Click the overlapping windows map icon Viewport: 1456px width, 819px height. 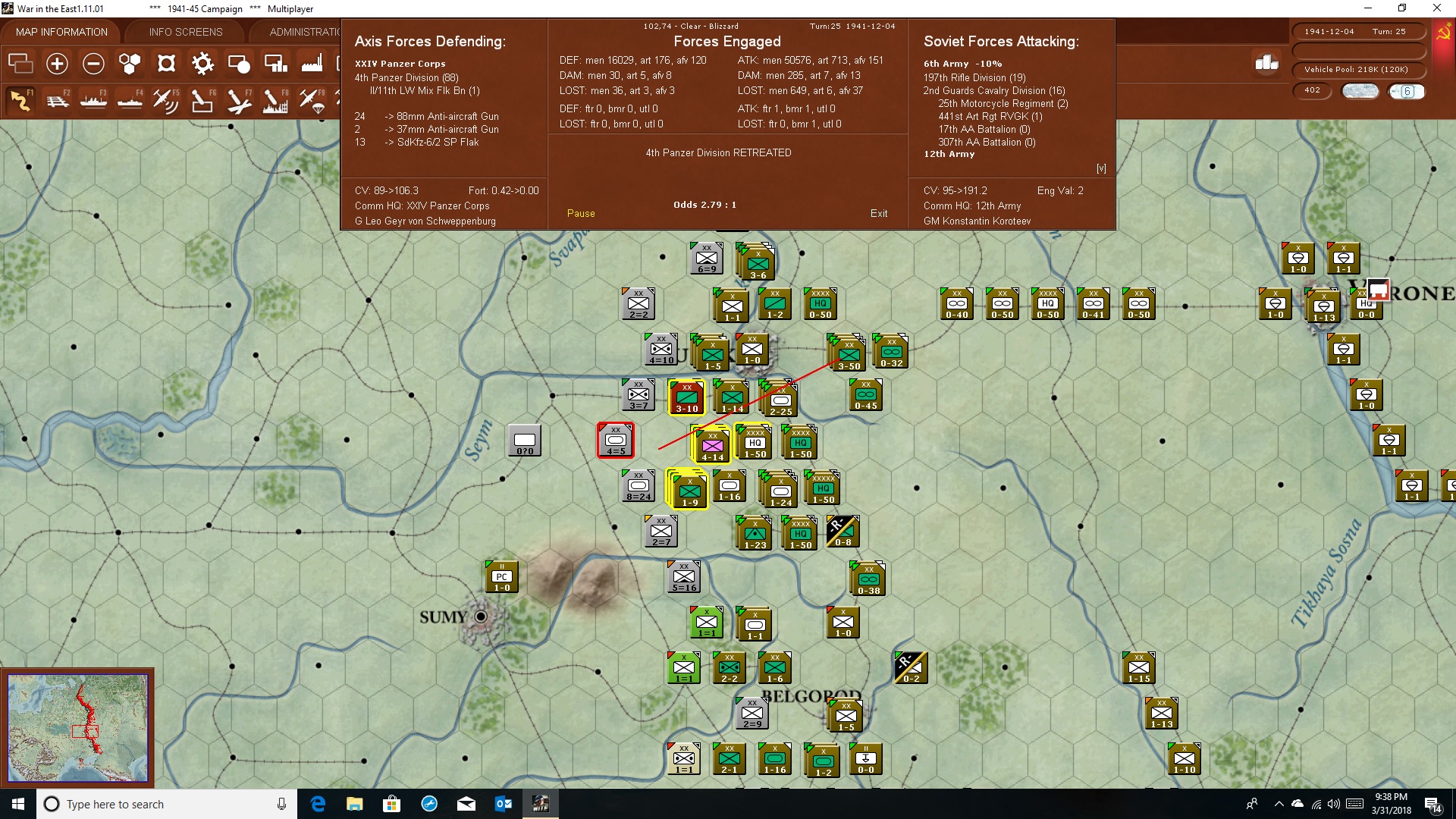click(20, 64)
